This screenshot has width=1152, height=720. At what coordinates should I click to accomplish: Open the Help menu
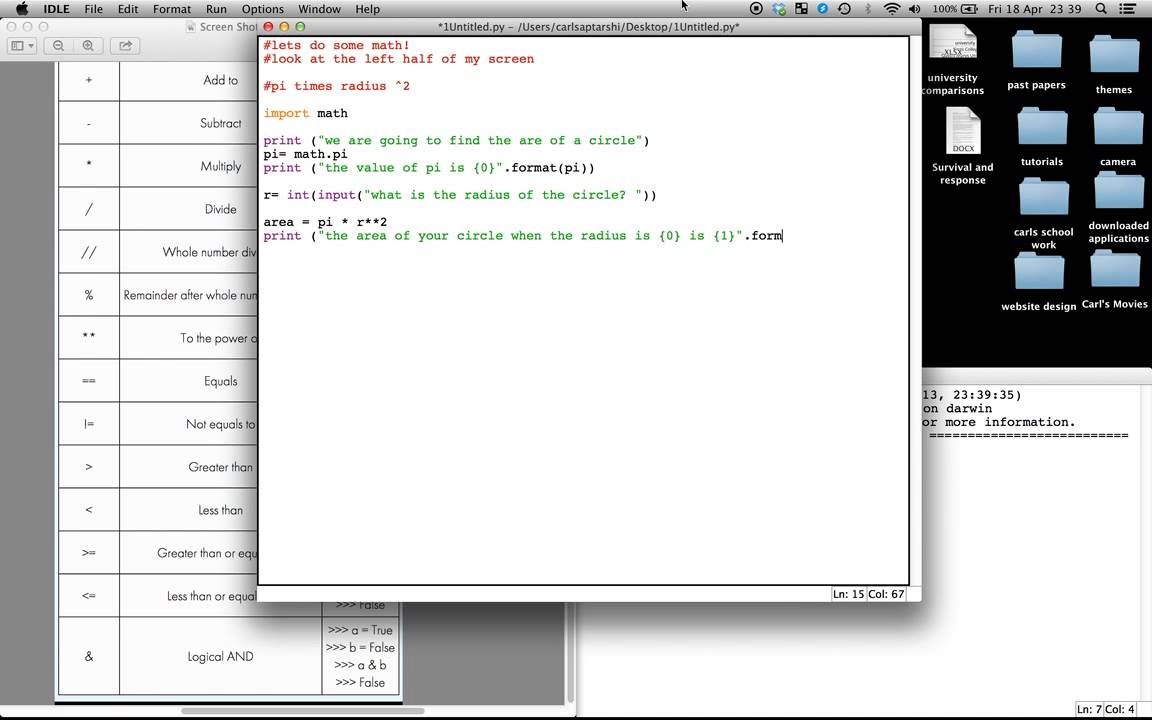click(x=367, y=9)
